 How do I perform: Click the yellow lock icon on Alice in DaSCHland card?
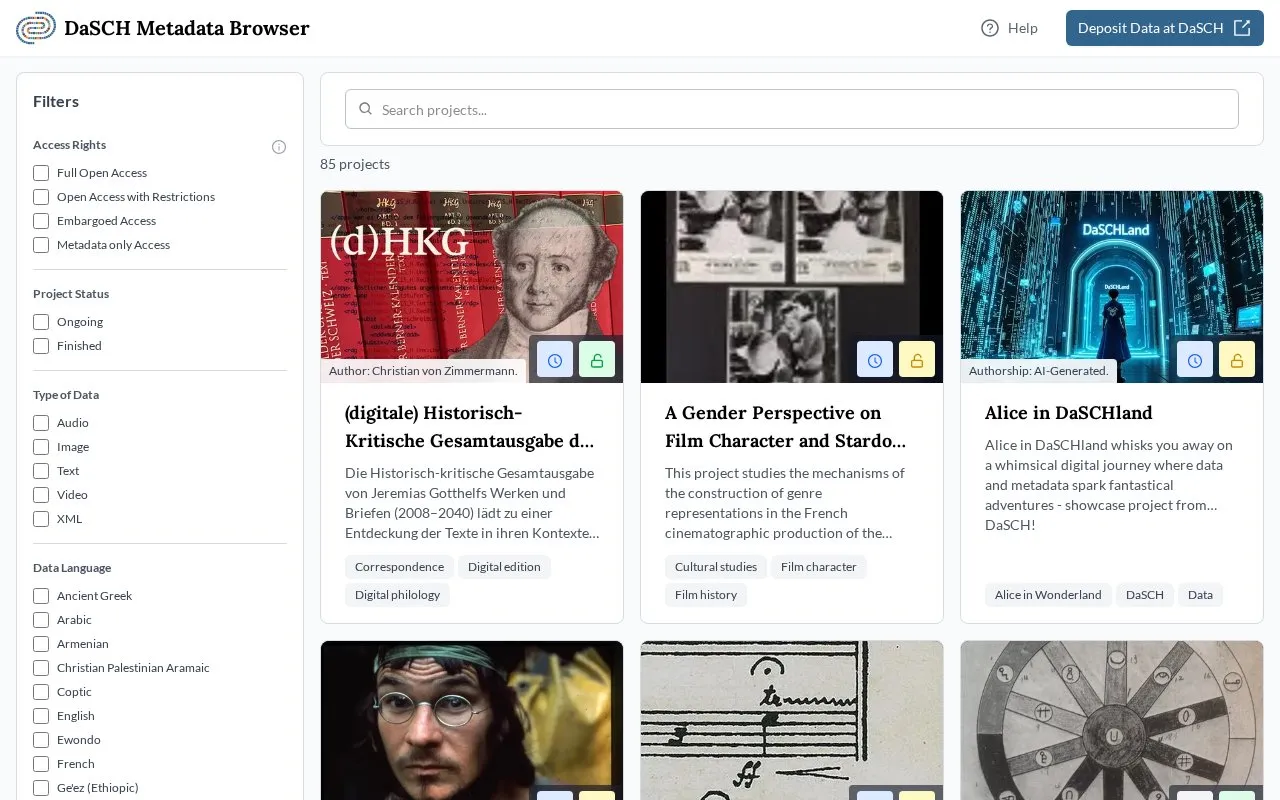1237,360
